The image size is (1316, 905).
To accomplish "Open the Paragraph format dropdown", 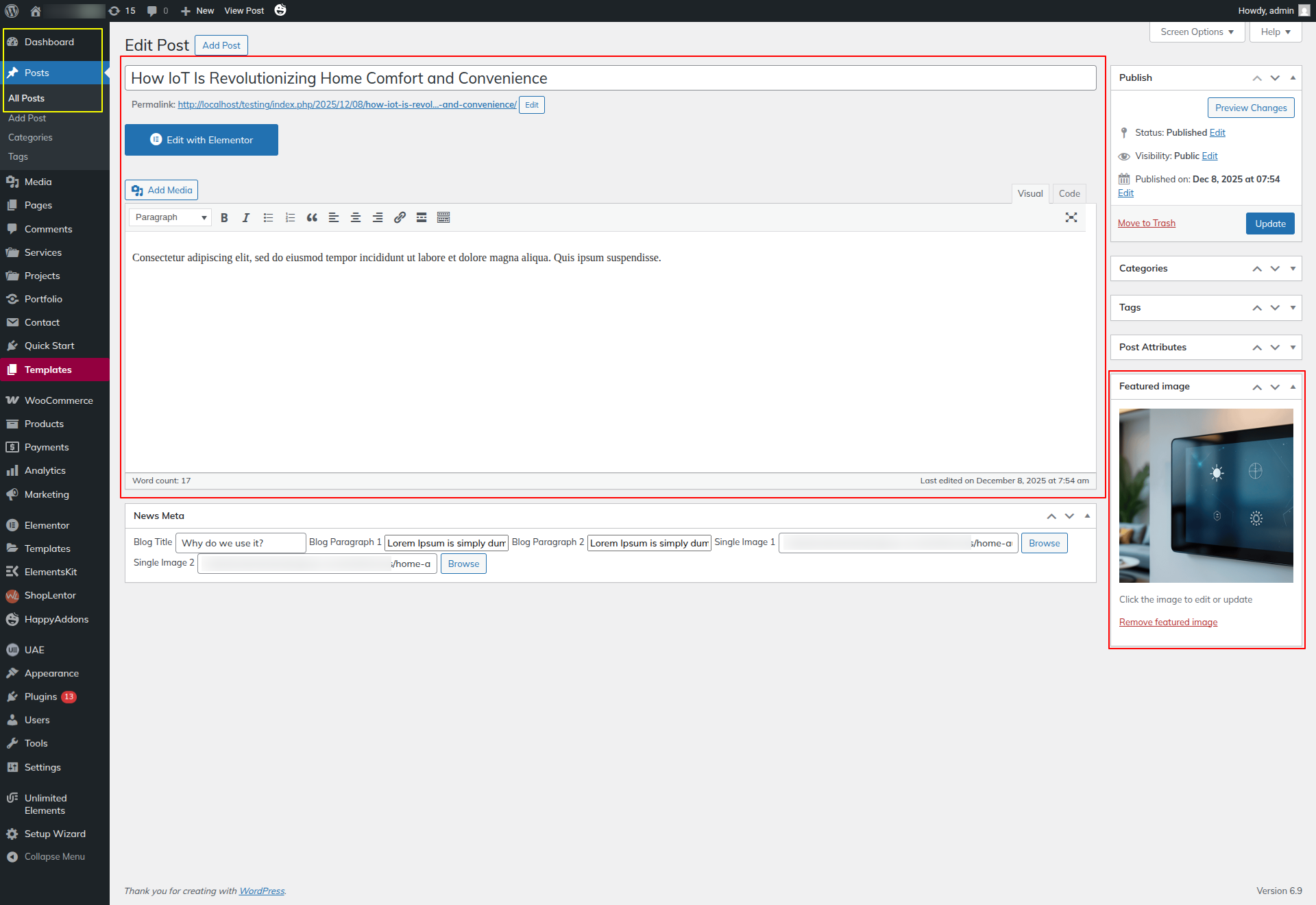I will [170, 217].
